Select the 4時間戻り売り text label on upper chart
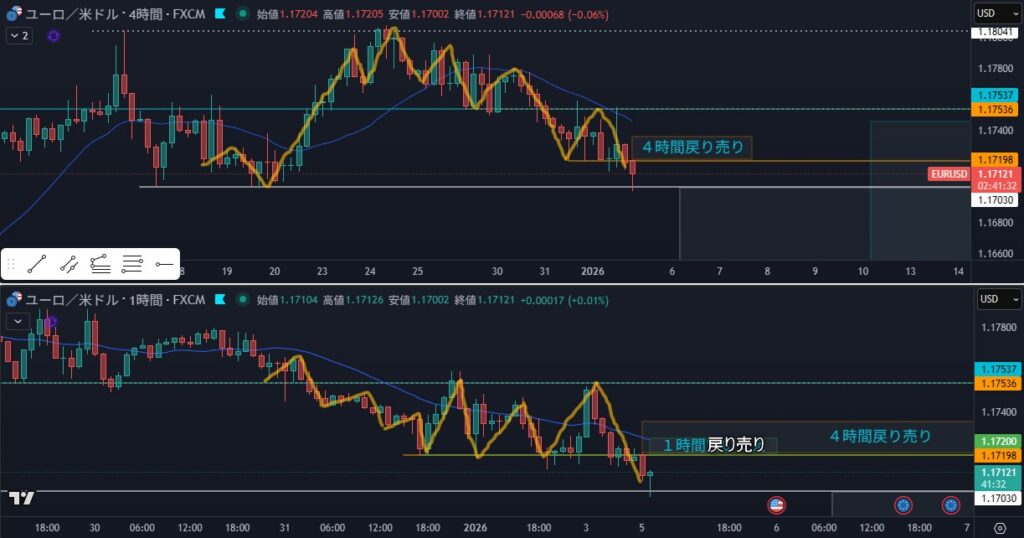 click(x=692, y=147)
